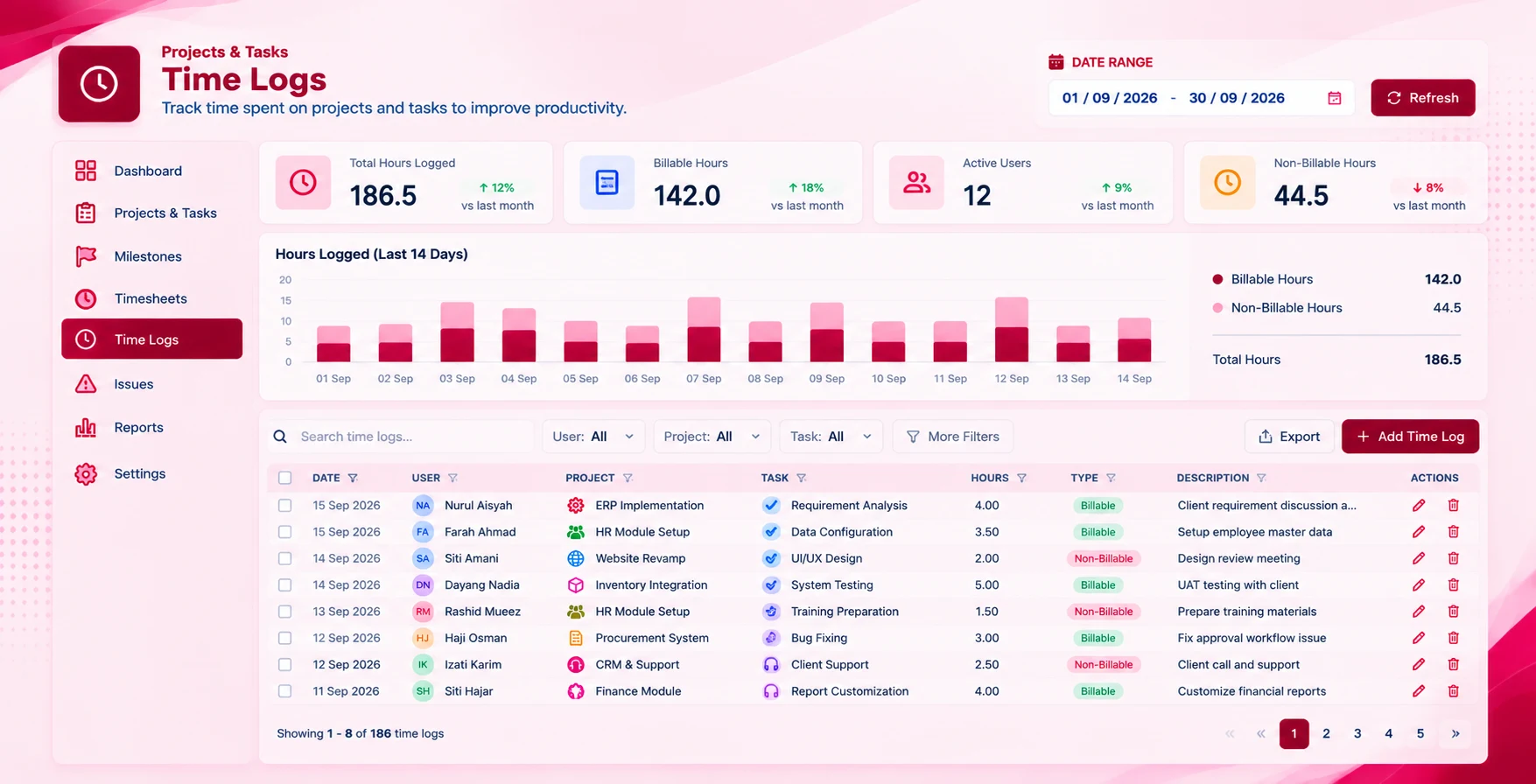
Task: Open the date range calendar picker icon
Action: tap(1335, 98)
